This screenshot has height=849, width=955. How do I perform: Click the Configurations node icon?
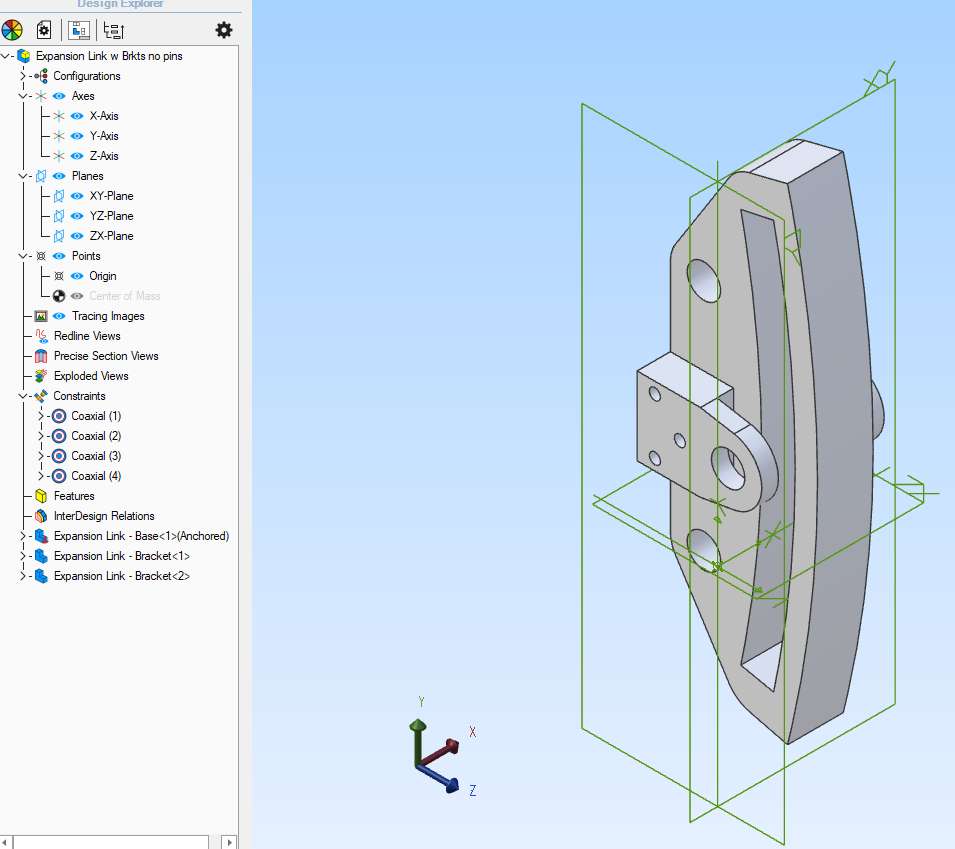click(41, 76)
